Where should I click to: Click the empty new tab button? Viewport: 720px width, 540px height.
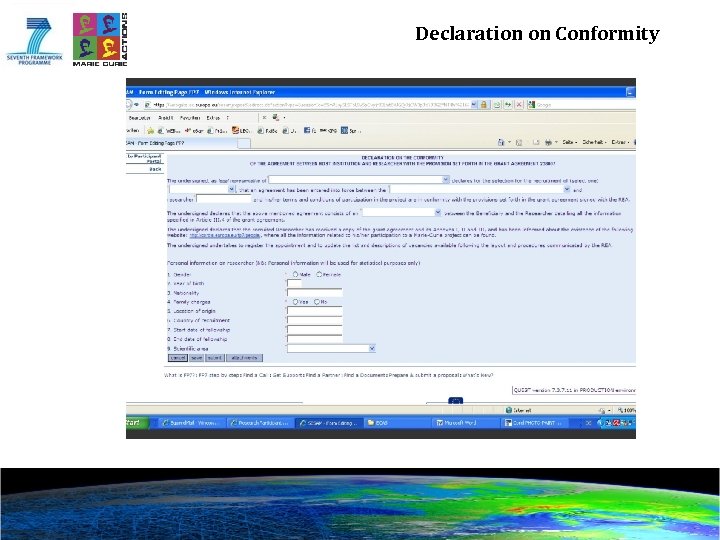coord(244,144)
